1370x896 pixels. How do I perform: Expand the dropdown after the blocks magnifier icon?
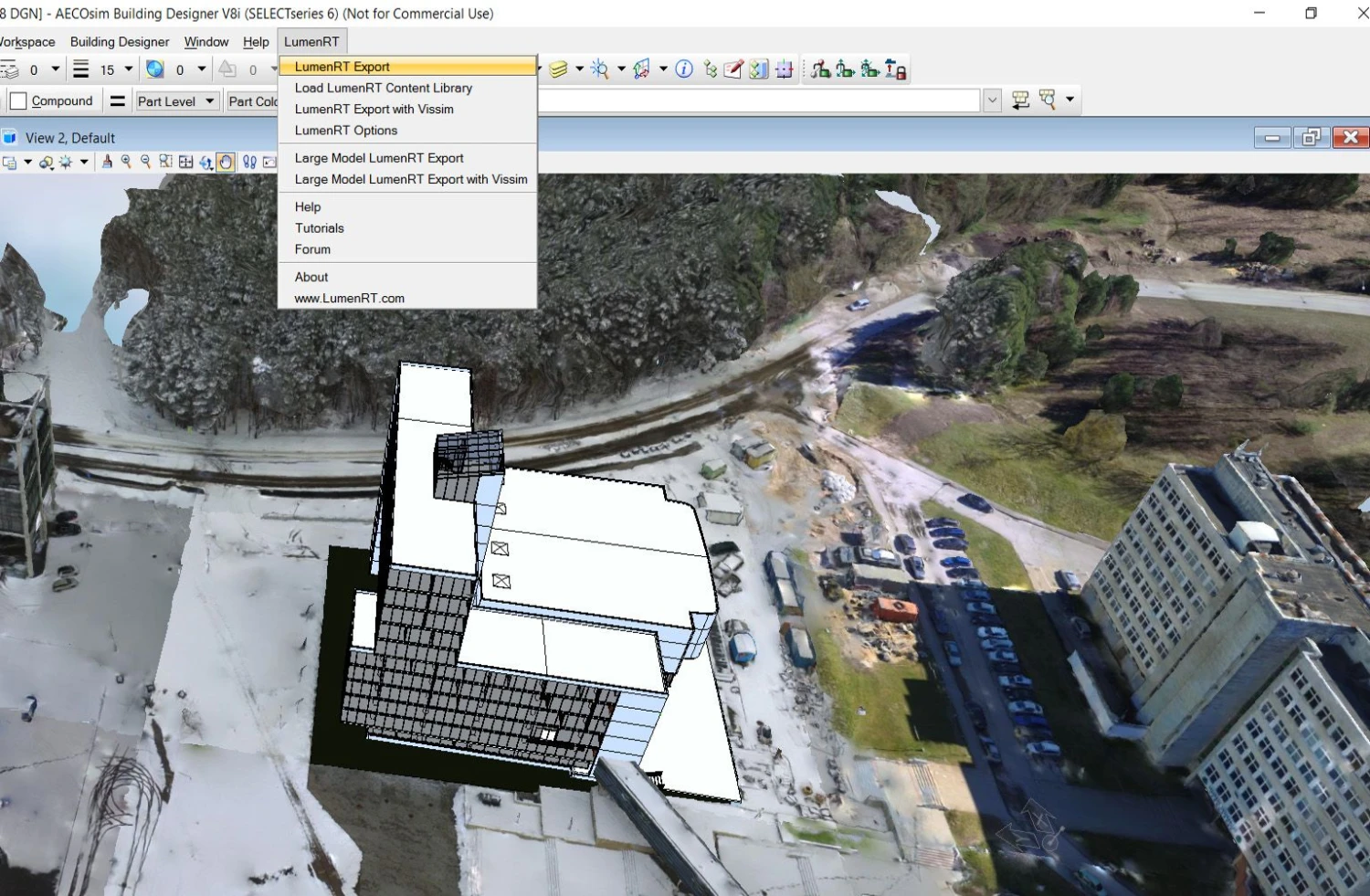(1070, 100)
